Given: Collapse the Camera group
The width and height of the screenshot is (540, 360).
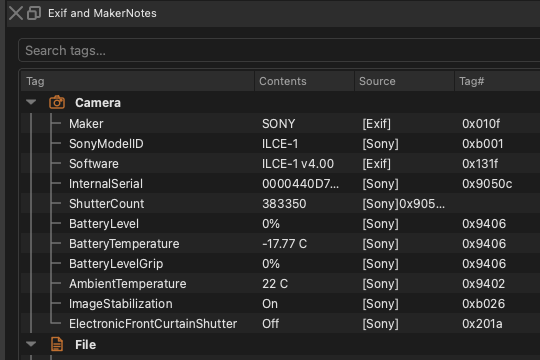Looking at the screenshot, I should 31,102.
